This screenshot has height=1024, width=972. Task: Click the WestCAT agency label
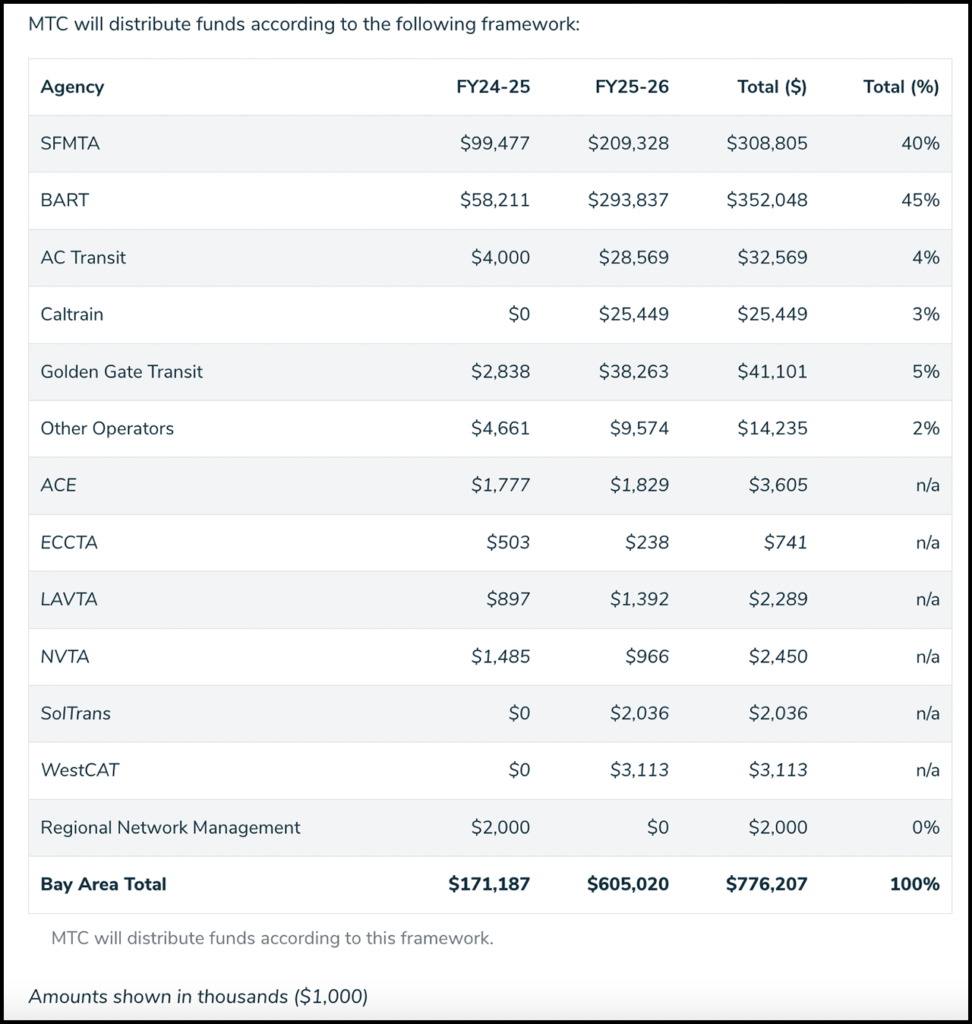pyautogui.click(x=79, y=770)
